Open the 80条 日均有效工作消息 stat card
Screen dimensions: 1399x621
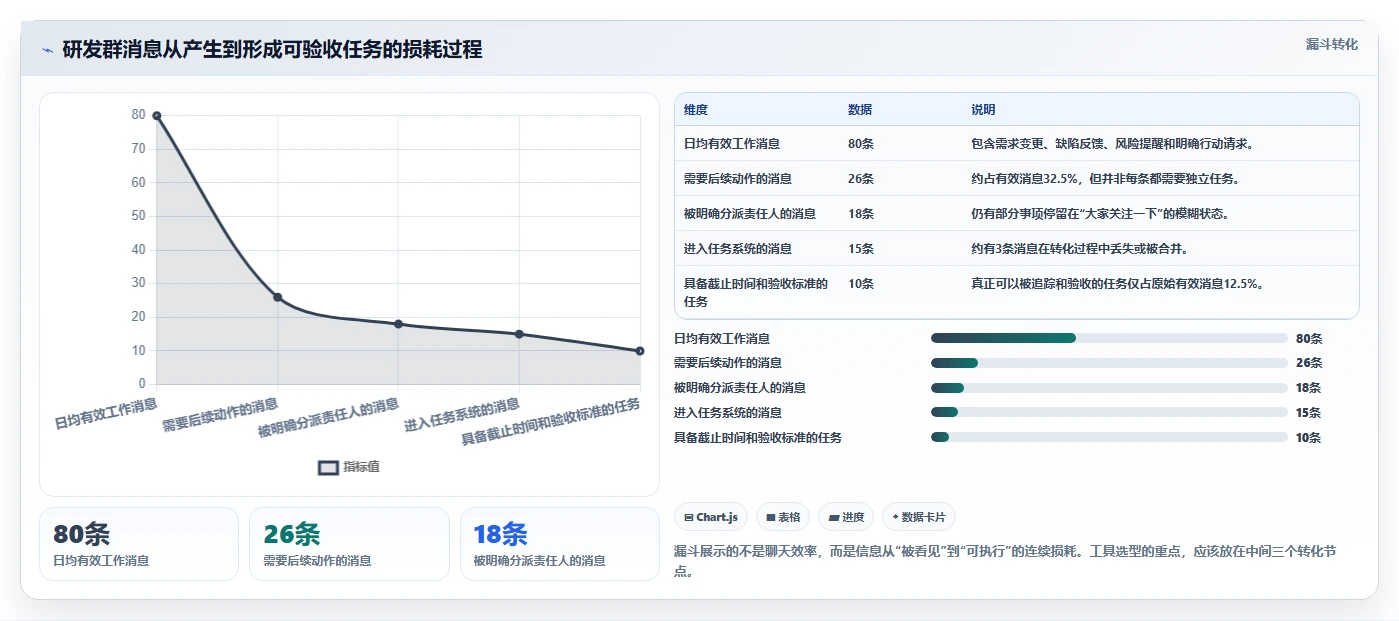coord(139,544)
